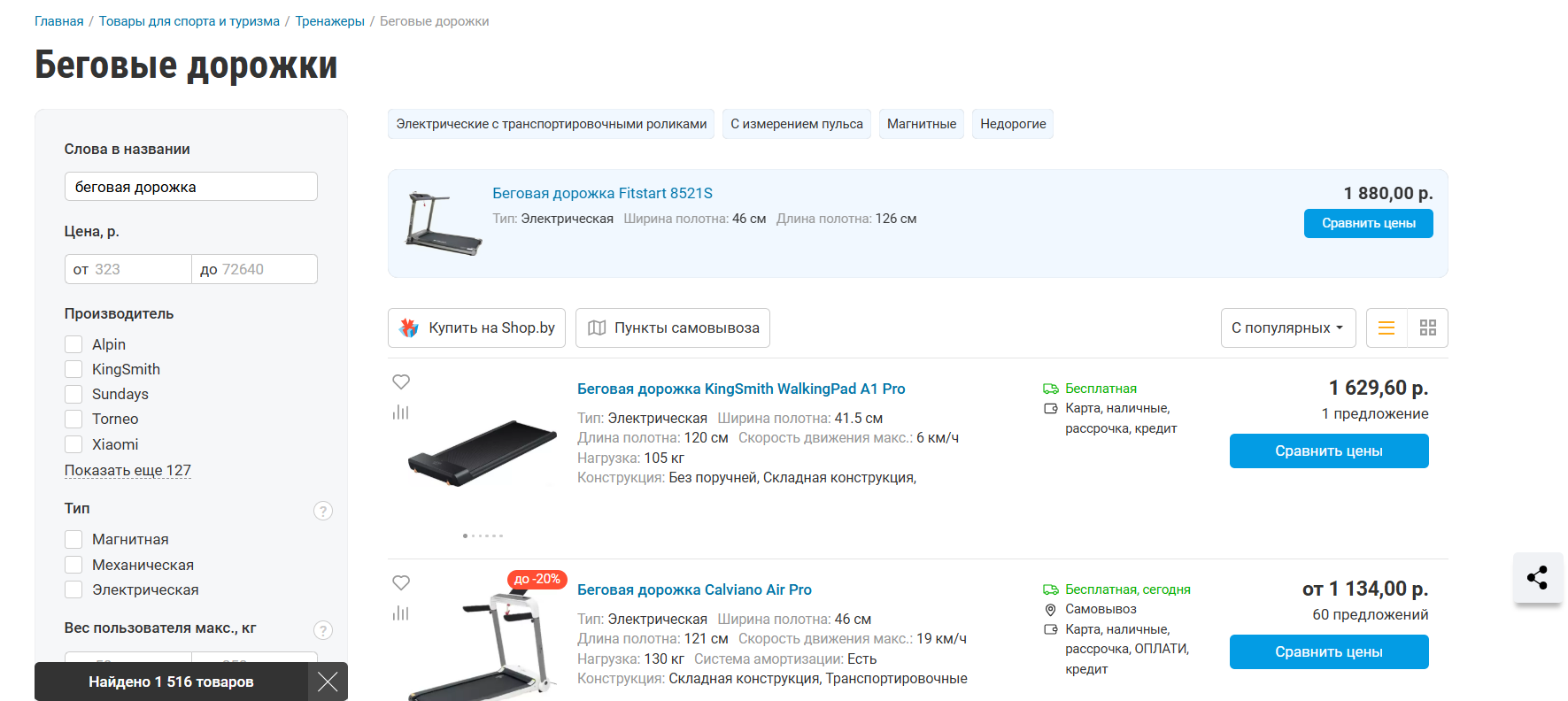1568x701 pixels.
Task: Expand Показать еще 127 manufacturers
Action: [x=127, y=470]
